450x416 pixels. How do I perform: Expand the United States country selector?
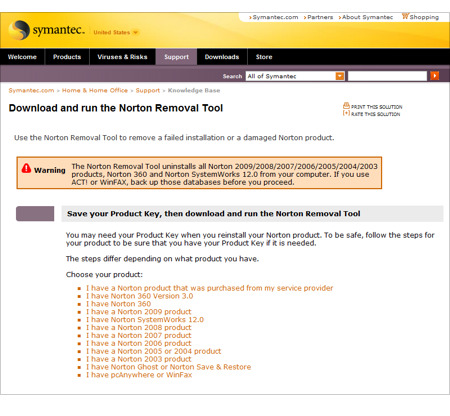pyautogui.click(x=115, y=32)
